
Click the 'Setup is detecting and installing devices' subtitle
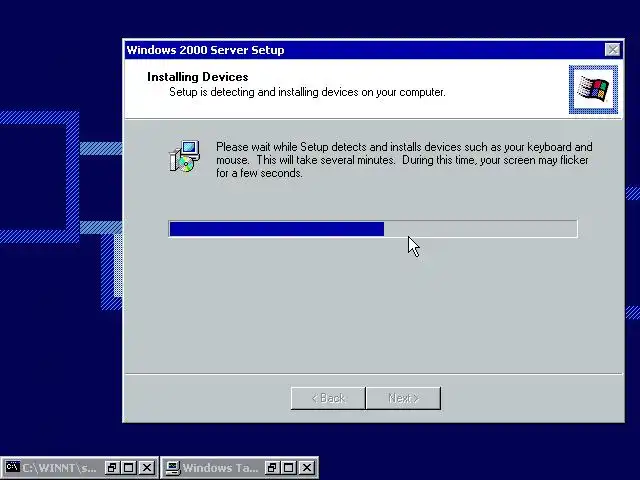[307, 92]
